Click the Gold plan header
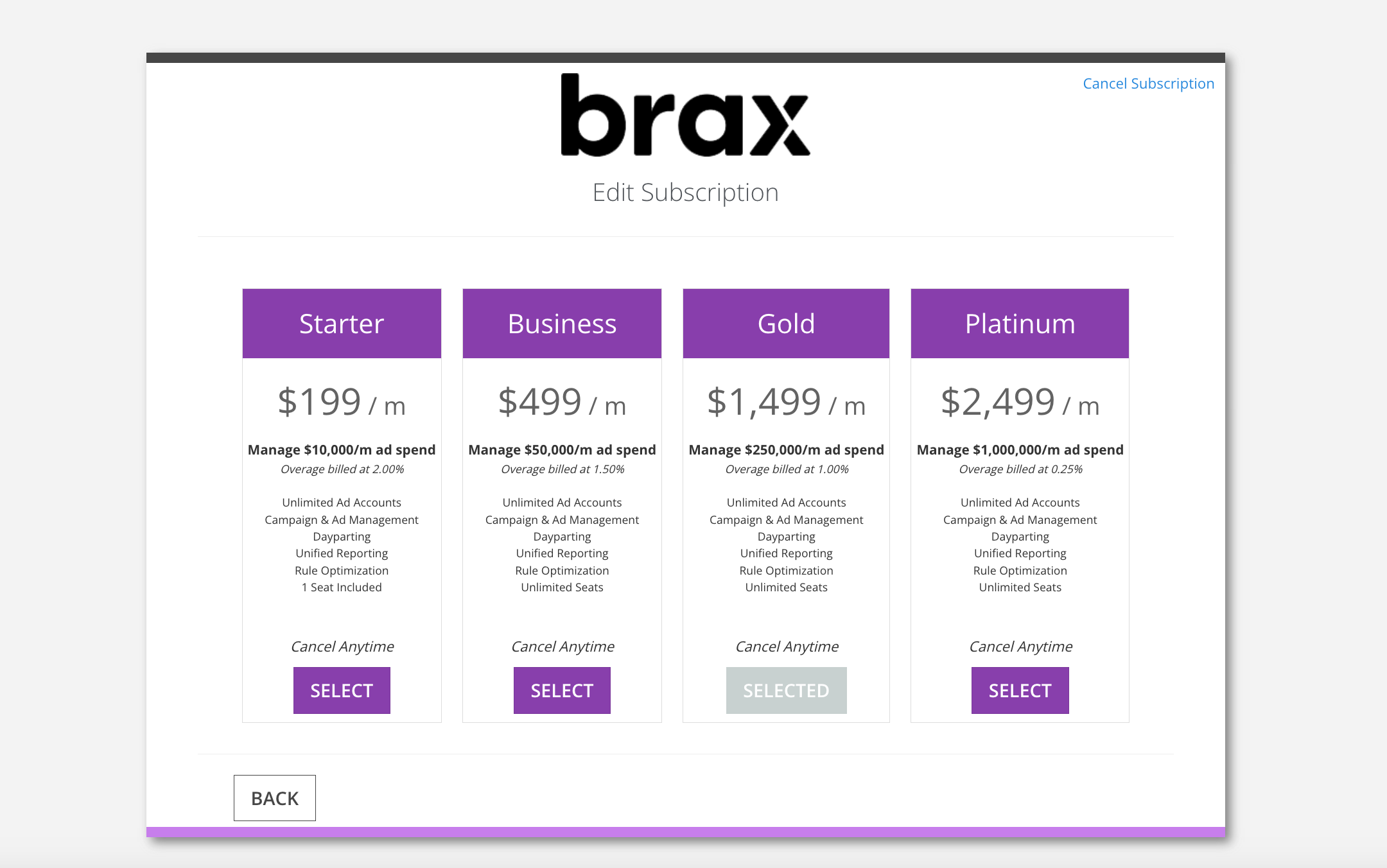 coord(786,324)
